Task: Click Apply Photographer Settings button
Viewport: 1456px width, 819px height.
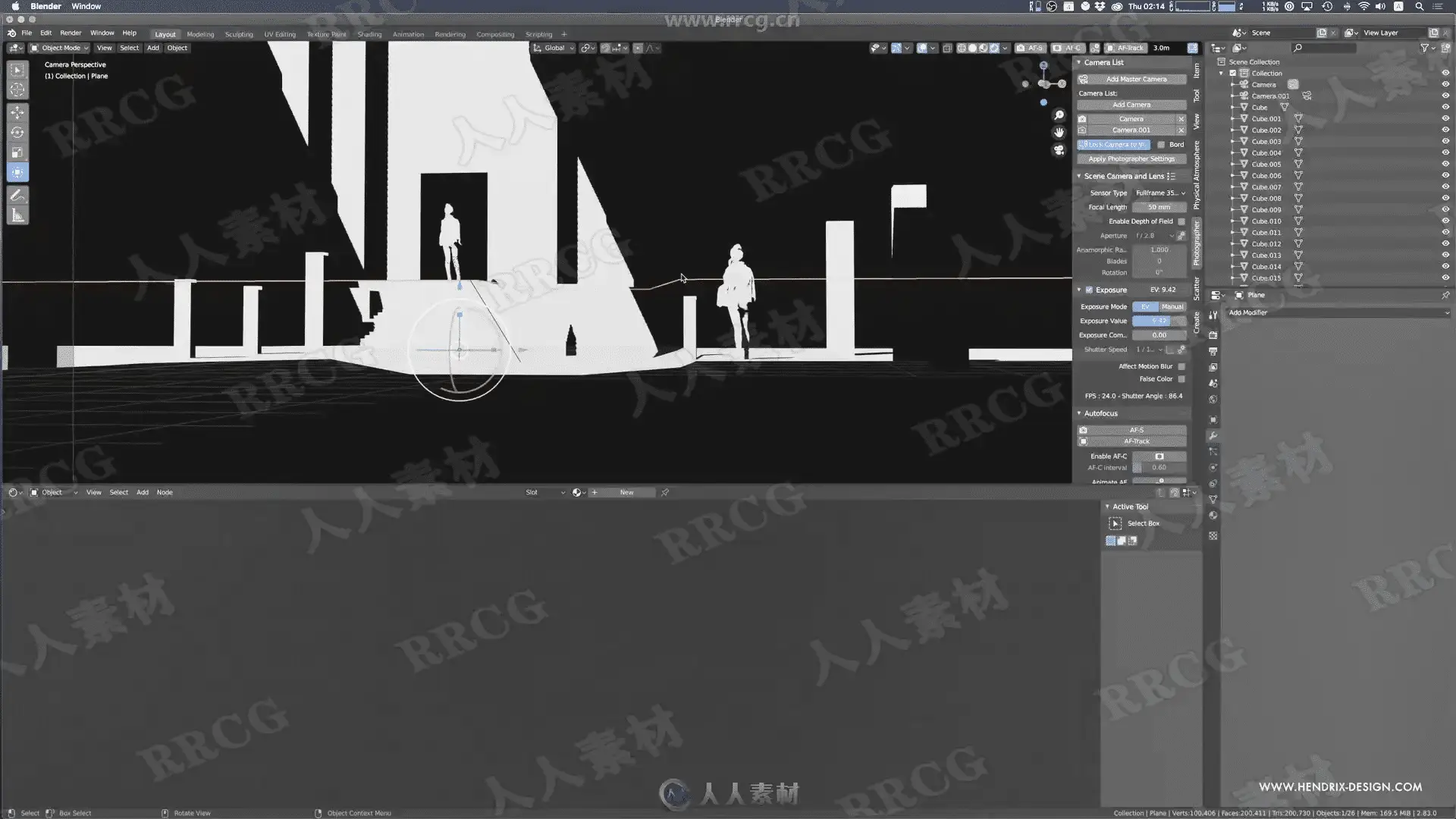Action: tap(1131, 159)
